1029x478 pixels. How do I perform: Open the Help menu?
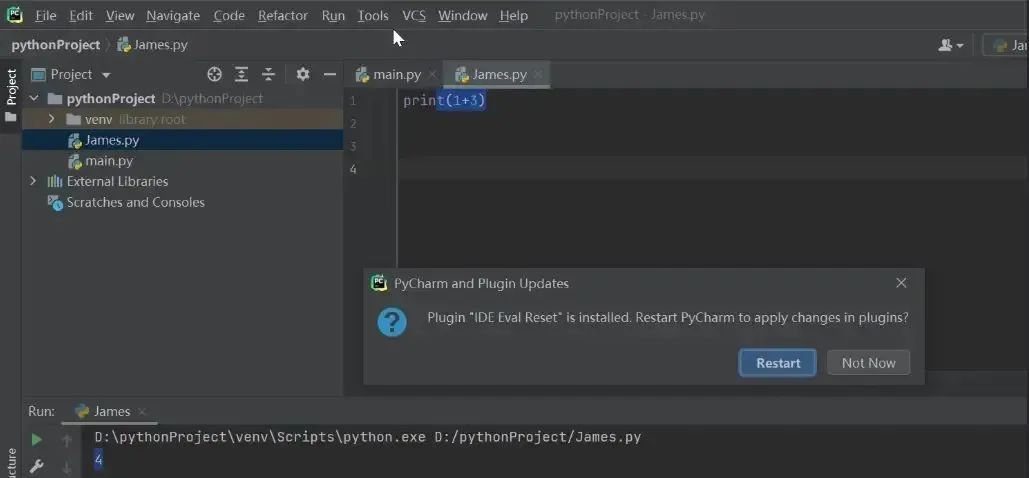(513, 16)
